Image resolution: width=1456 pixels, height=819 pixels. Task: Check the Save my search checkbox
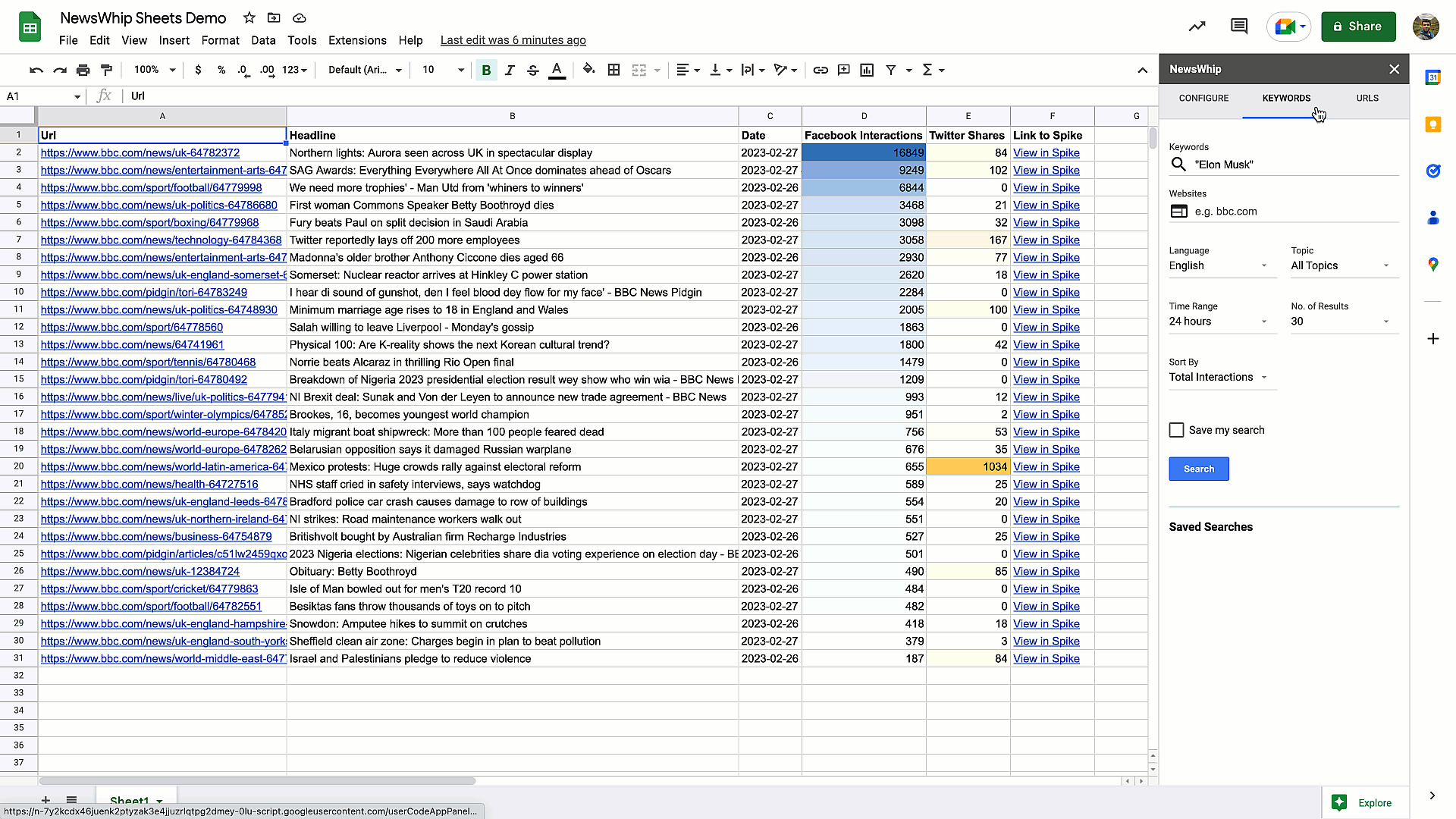point(1176,430)
